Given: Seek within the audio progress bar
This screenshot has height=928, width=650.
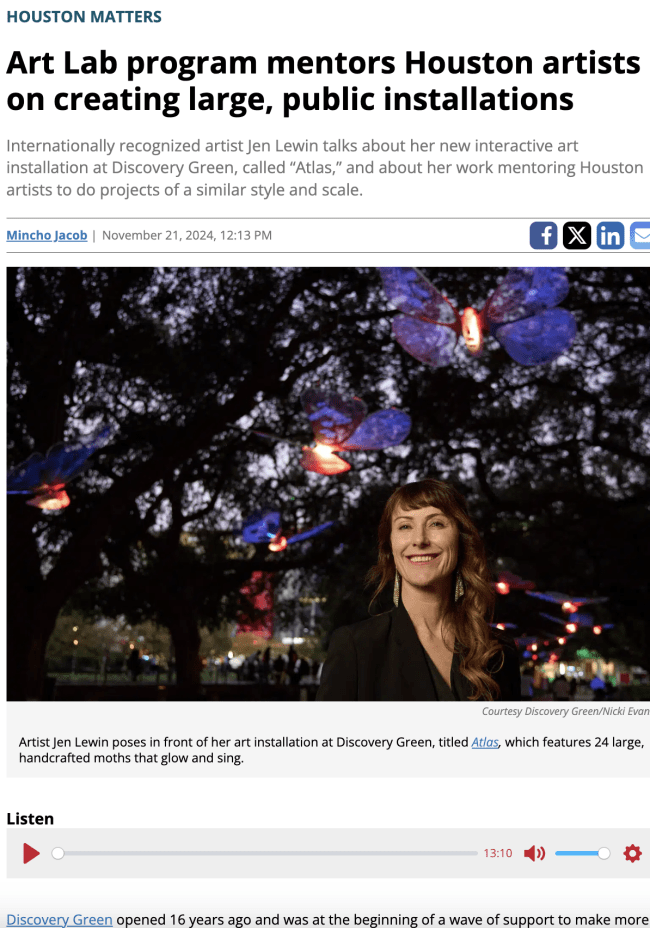Looking at the screenshot, I should (268, 853).
